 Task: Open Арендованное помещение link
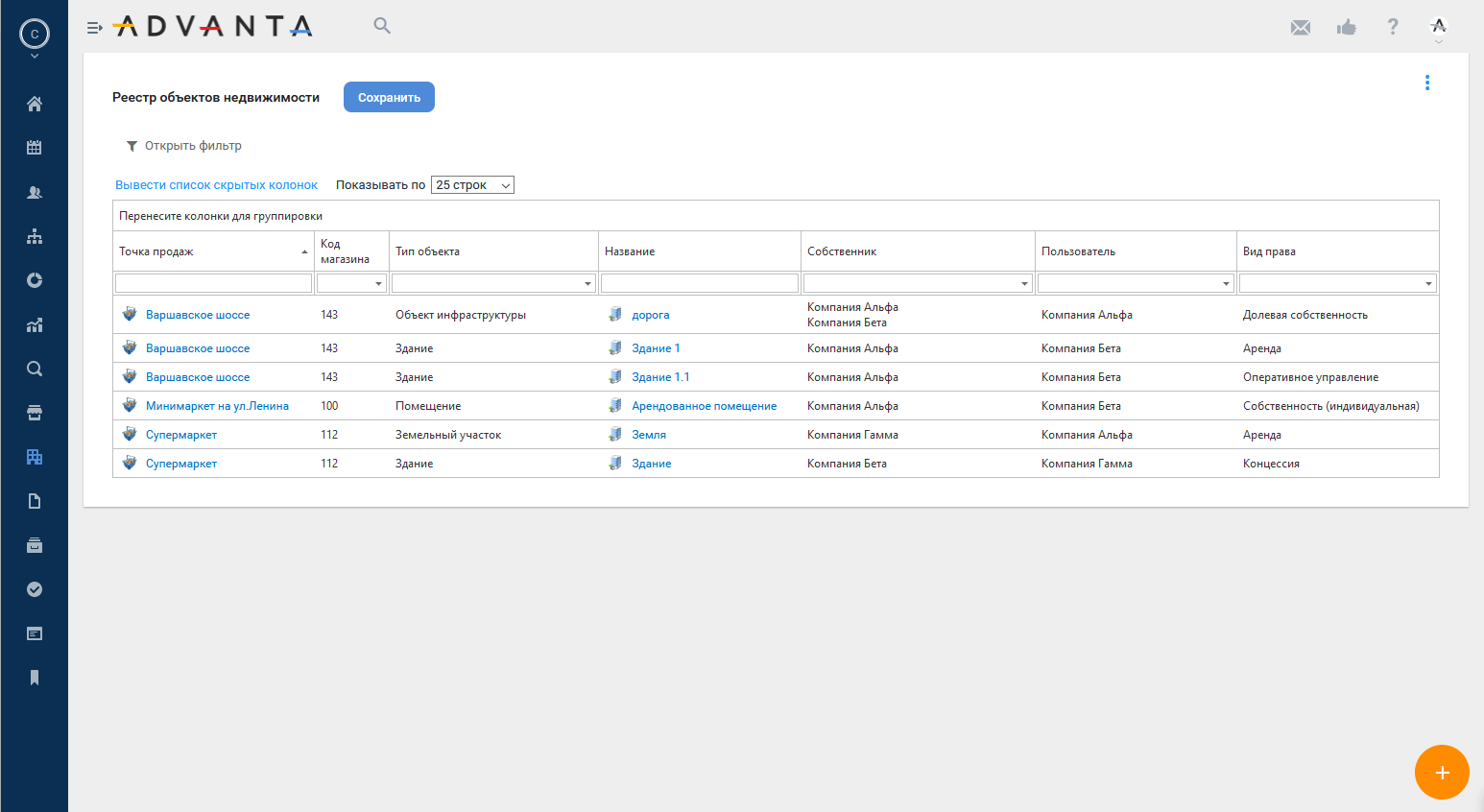coord(704,406)
